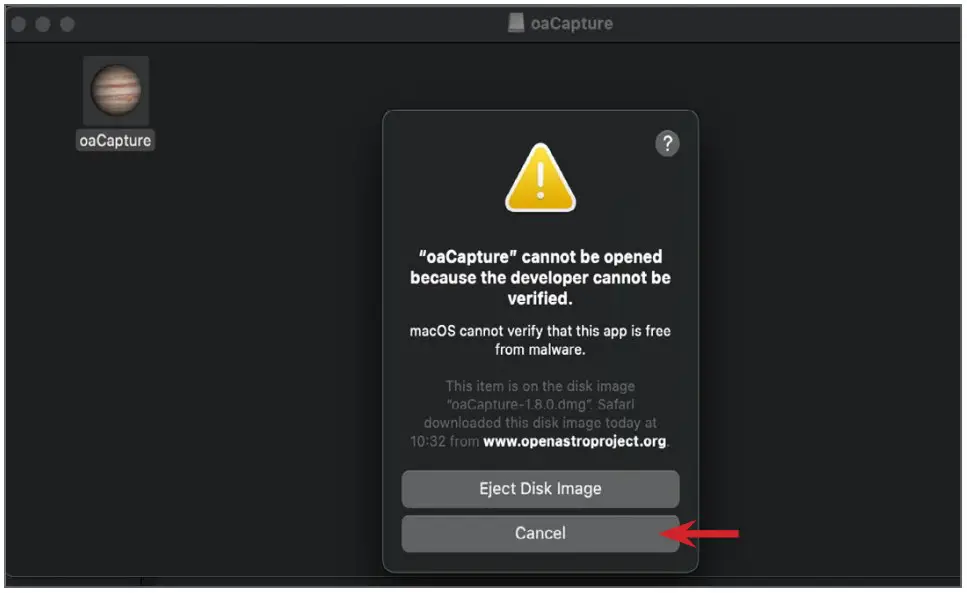Viewport: 967px width, 593px height.
Task: Zoom the oaCapture window with the third traffic light
Action: pos(67,24)
